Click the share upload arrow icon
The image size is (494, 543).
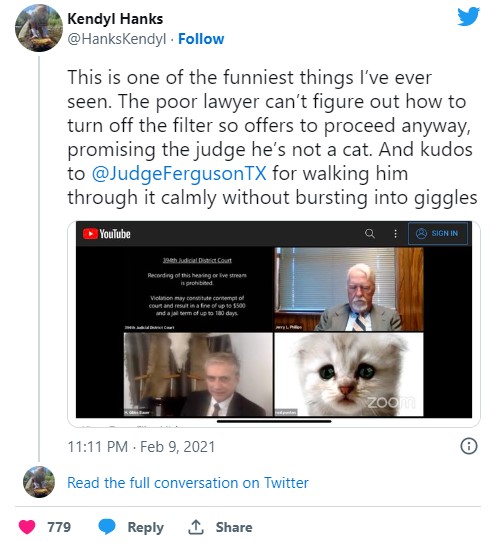coord(195,527)
